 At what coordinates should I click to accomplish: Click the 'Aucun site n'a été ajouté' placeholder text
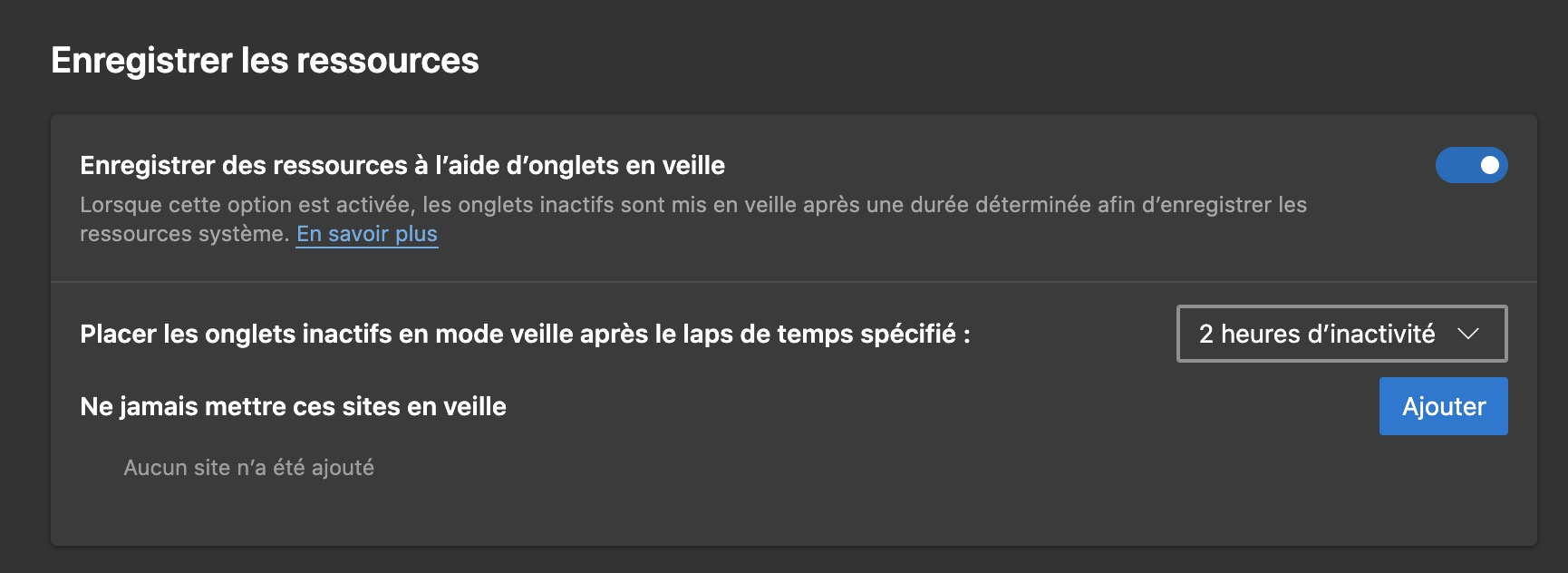pos(248,468)
